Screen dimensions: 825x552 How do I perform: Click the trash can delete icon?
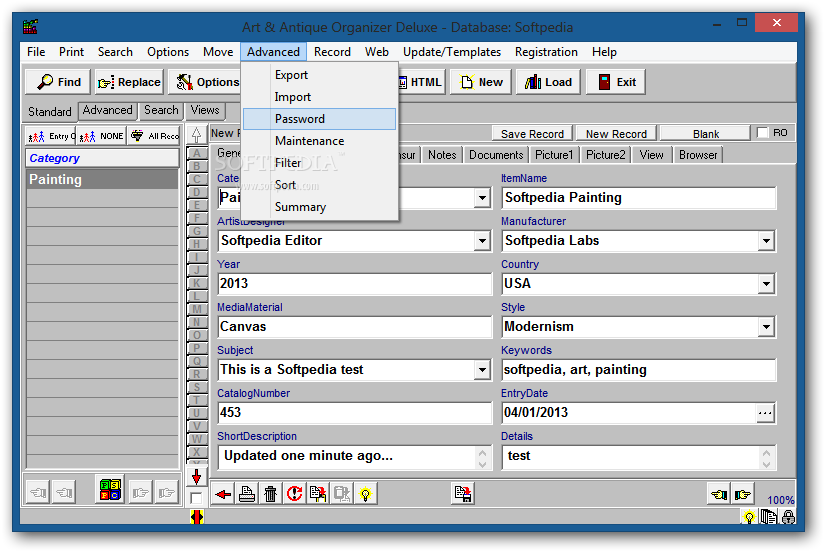click(x=270, y=494)
